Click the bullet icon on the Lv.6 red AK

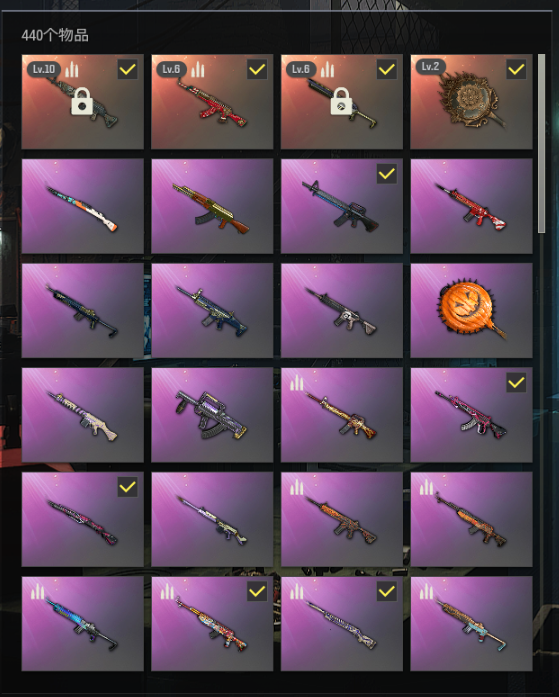click(198, 69)
